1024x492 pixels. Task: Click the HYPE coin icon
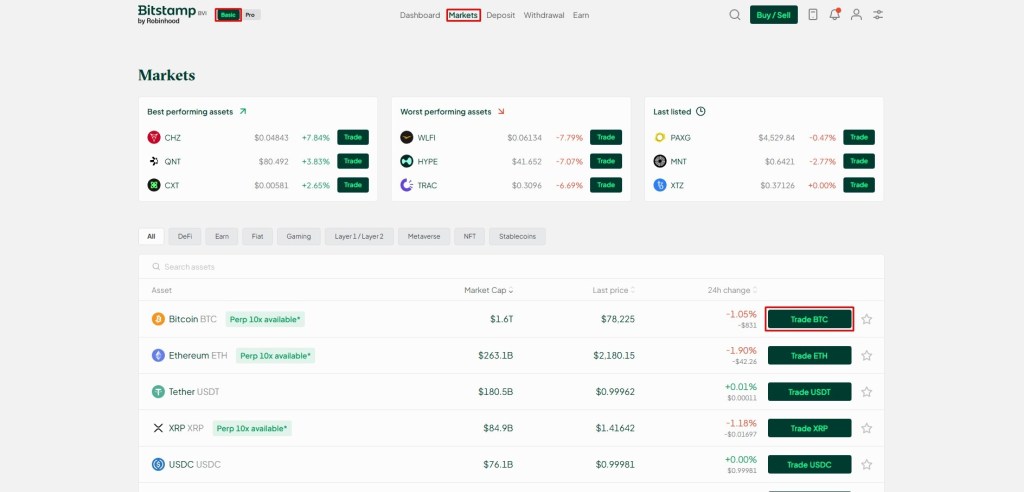pyautogui.click(x=407, y=161)
